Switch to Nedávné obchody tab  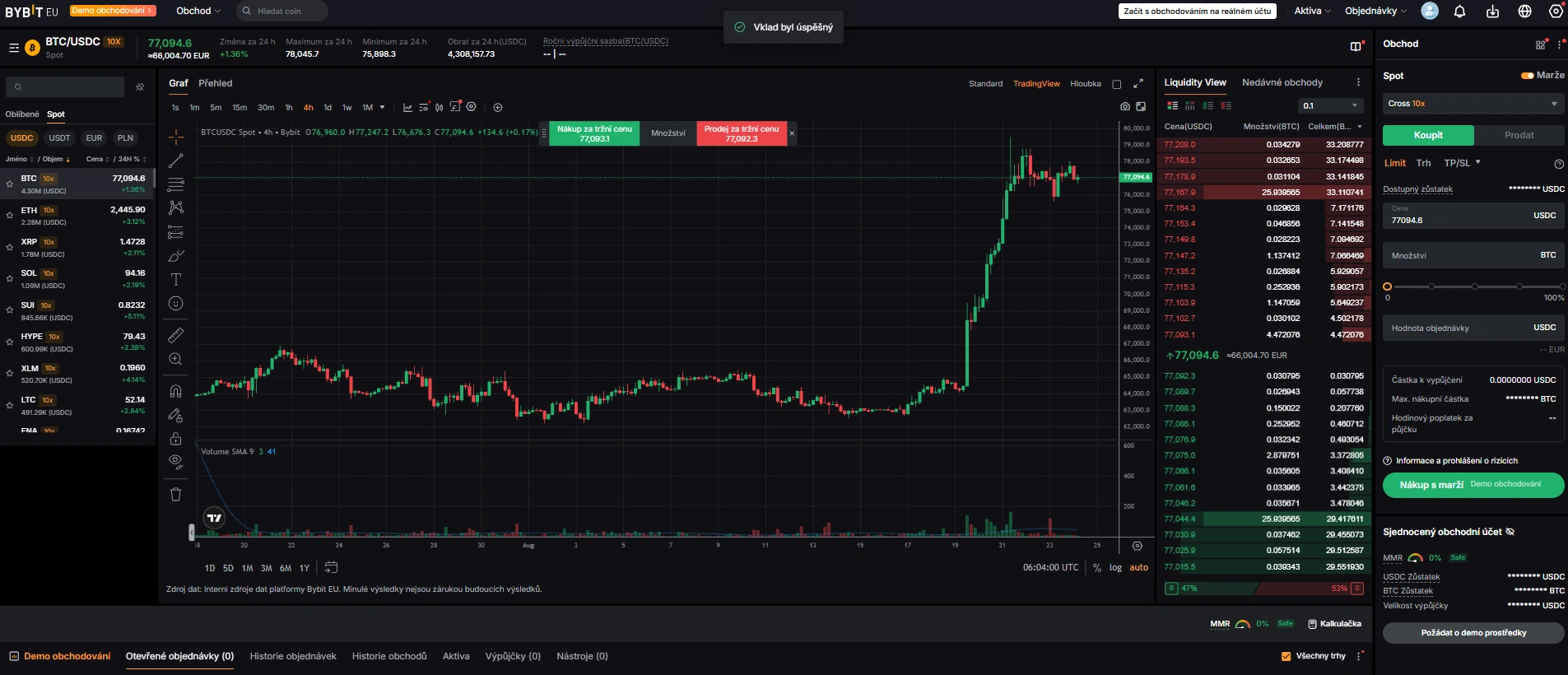(x=1282, y=82)
